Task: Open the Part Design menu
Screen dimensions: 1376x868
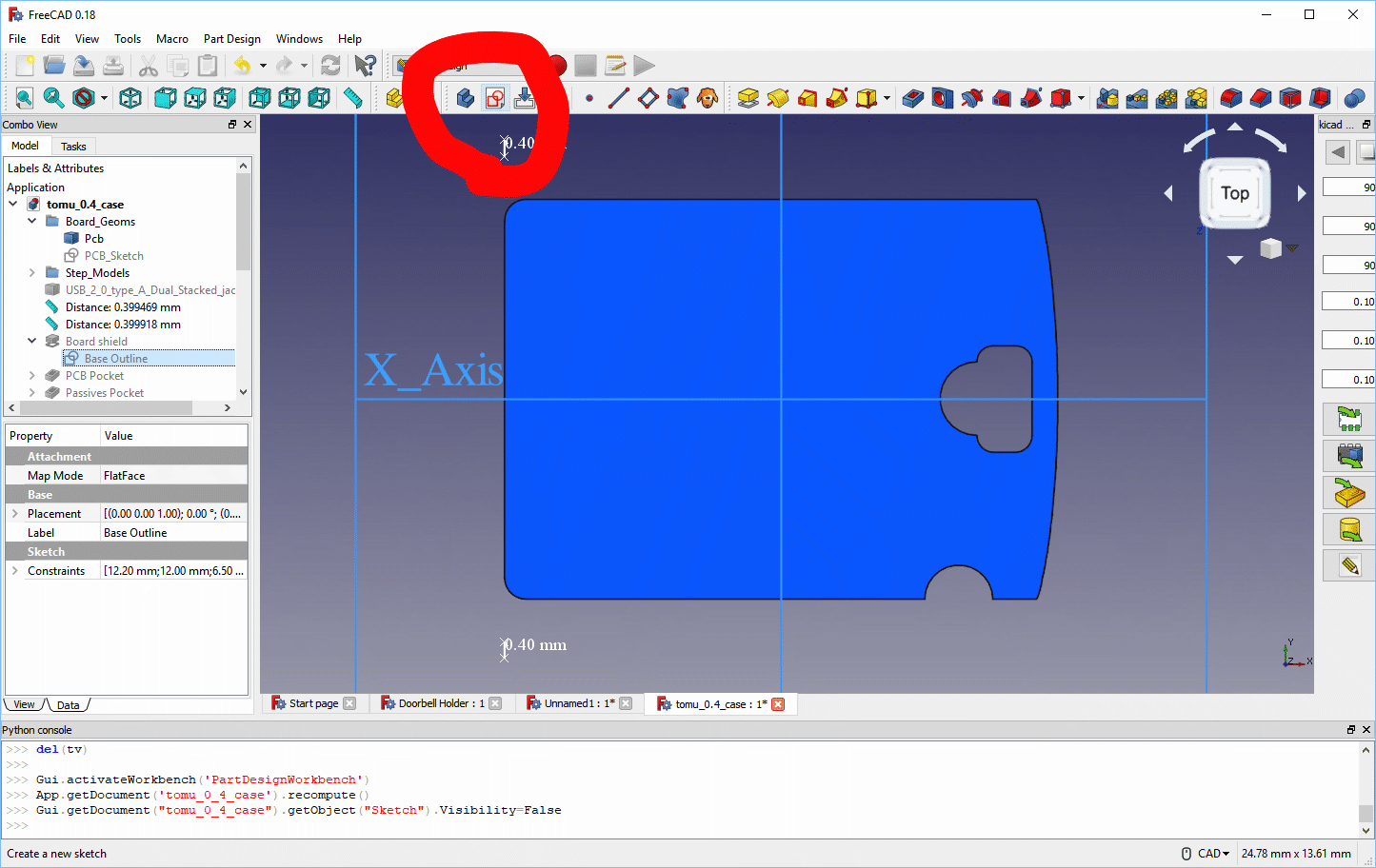Action: [x=231, y=39]
